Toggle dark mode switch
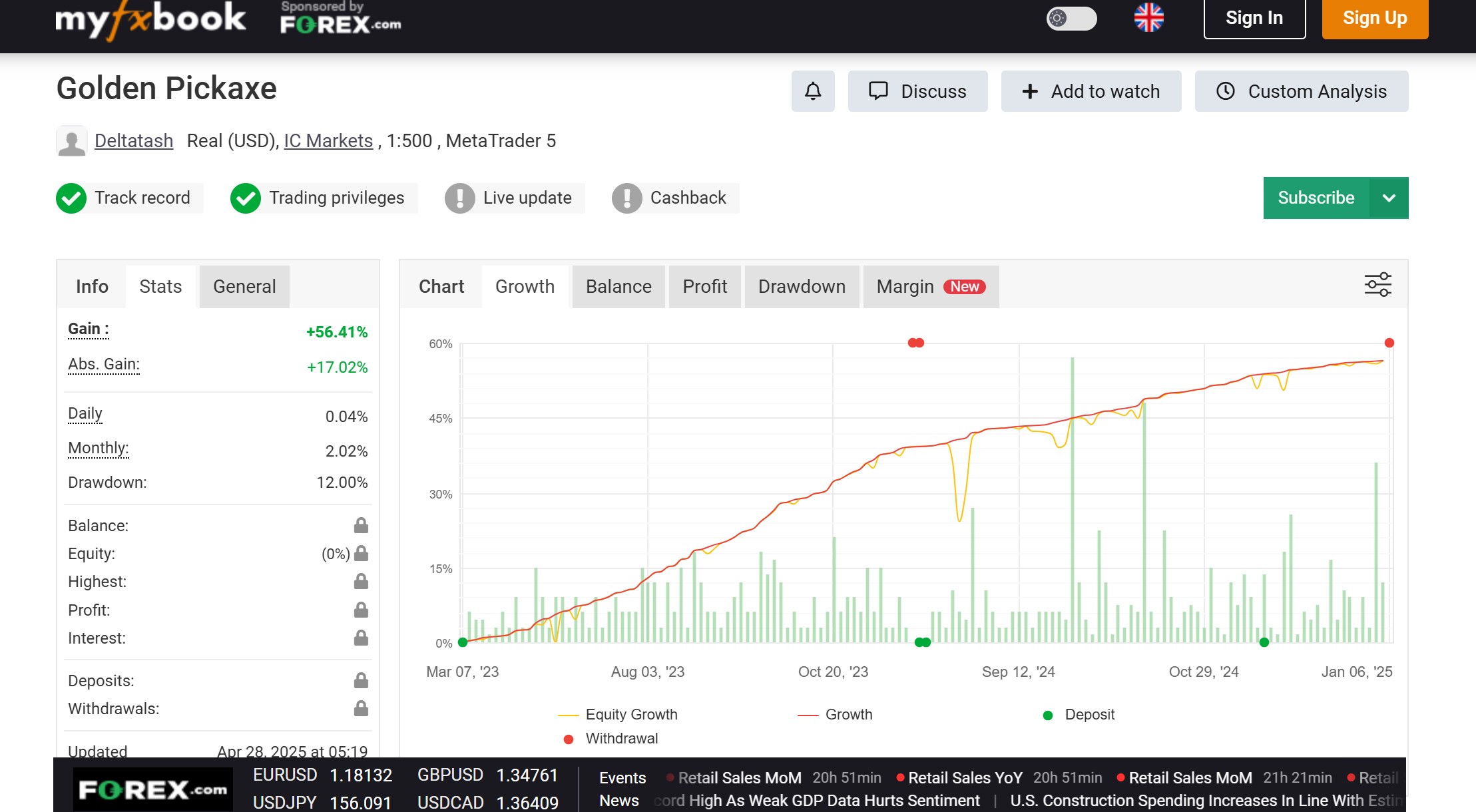The height and width of the screenshot is (812, 1476). 1071,18
